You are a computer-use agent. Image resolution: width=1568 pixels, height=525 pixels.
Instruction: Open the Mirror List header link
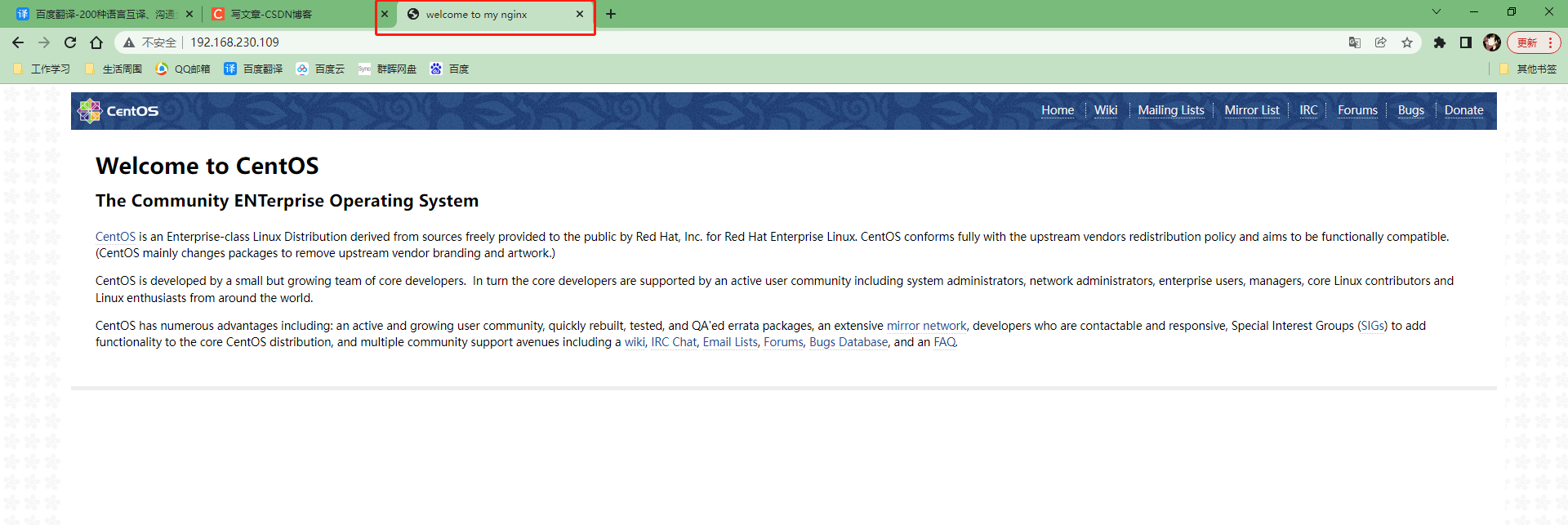click(x=1252, y=110)
